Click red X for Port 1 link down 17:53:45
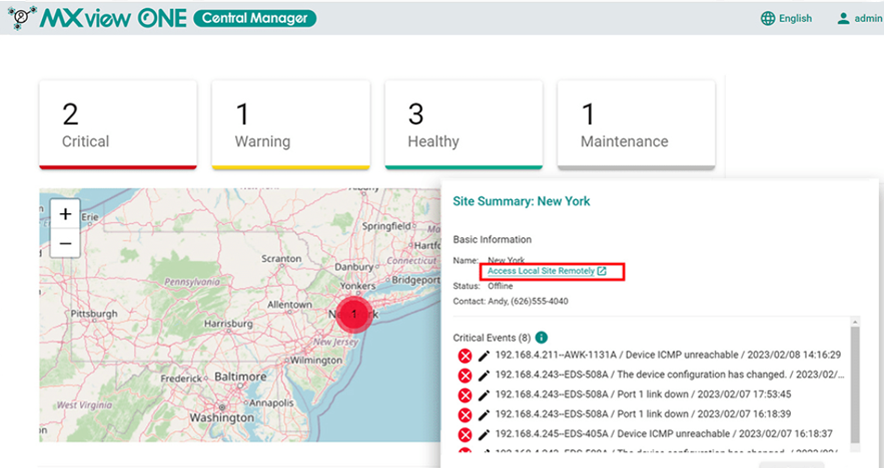 (465, 395)
